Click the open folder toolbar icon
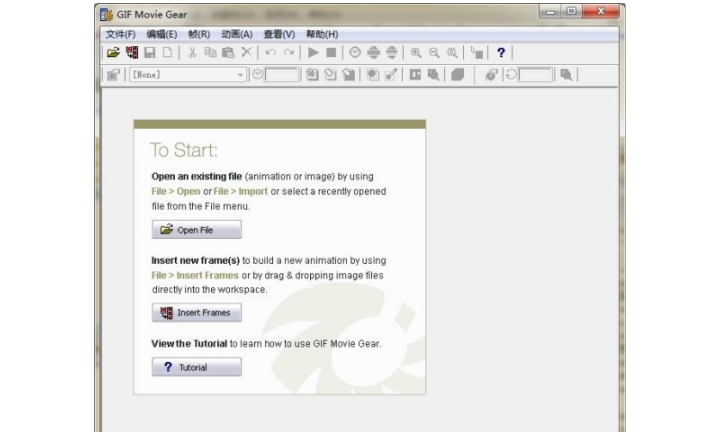The height and width of the screenshot is (432, 720). pyautogui.click(x=113, y=52)
